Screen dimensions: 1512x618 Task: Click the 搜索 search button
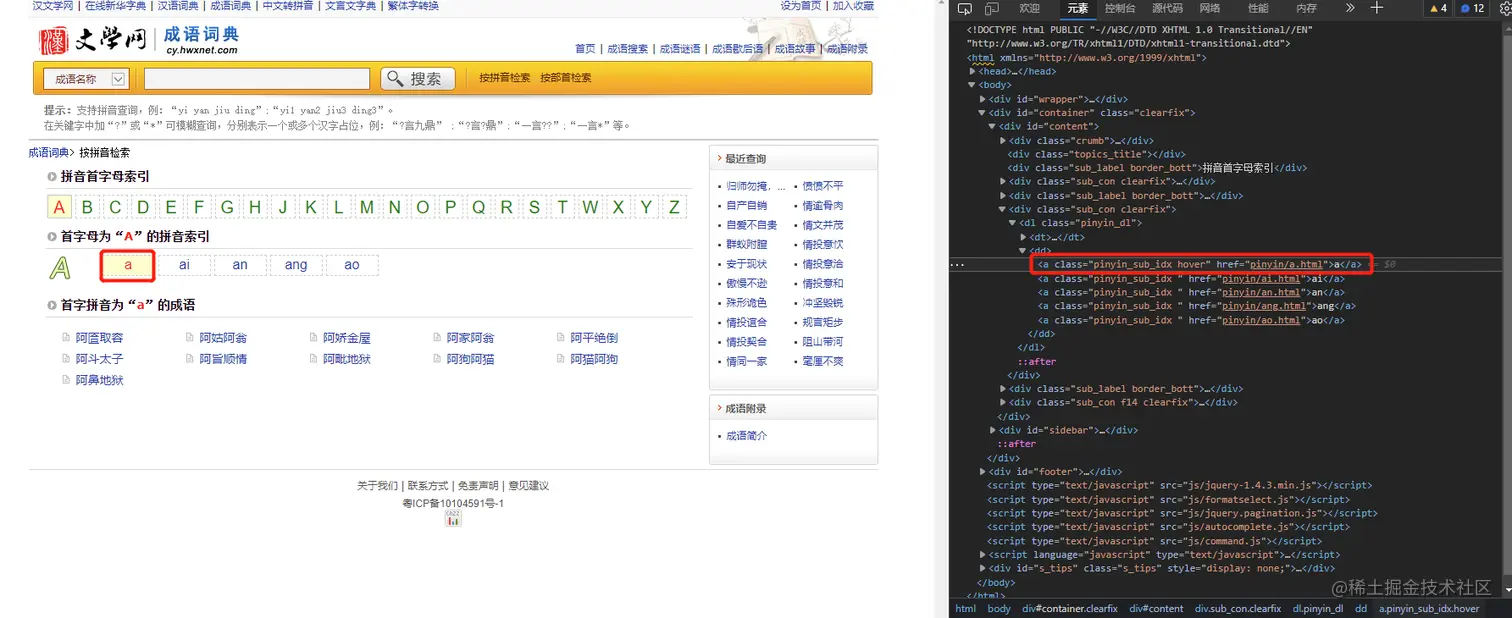point(418,79)
